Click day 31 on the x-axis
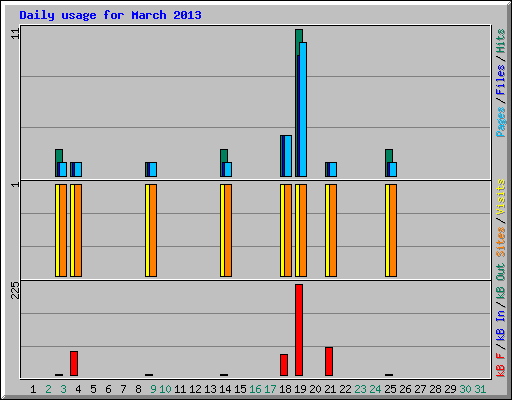512x400 pixels. click(480, 389)
